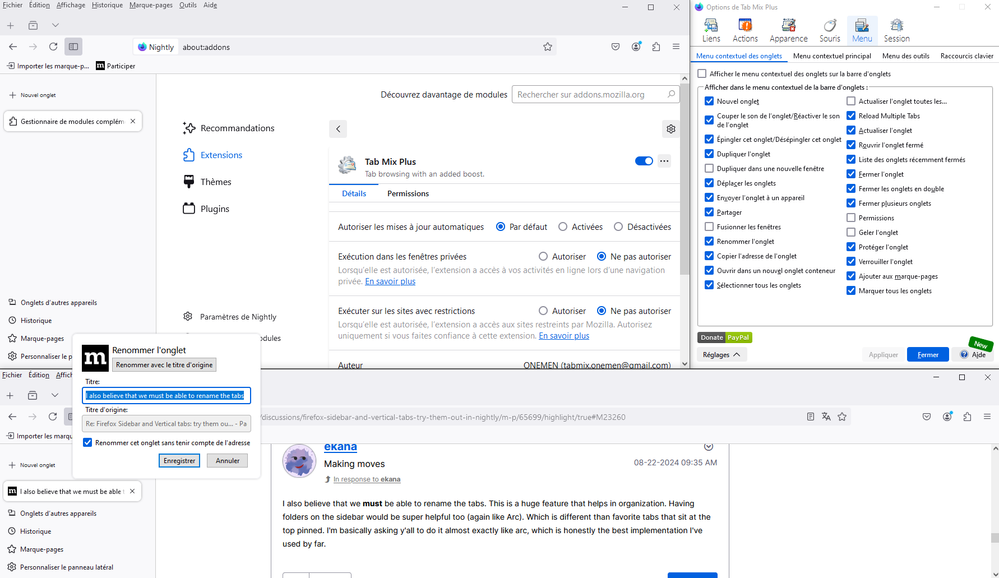The width and height of the screenshot is (999, 578).
Task: Select Thèmes in the add-ons sidebar
Action: [x=215, y=182]
